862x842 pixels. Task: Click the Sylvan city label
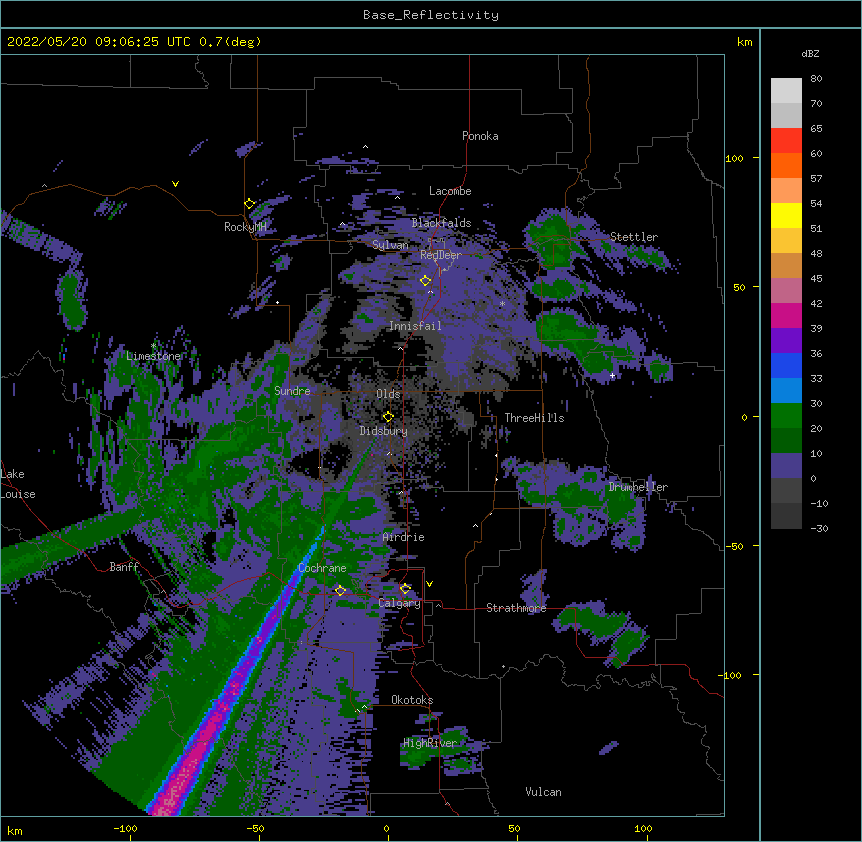click(390, 245)
